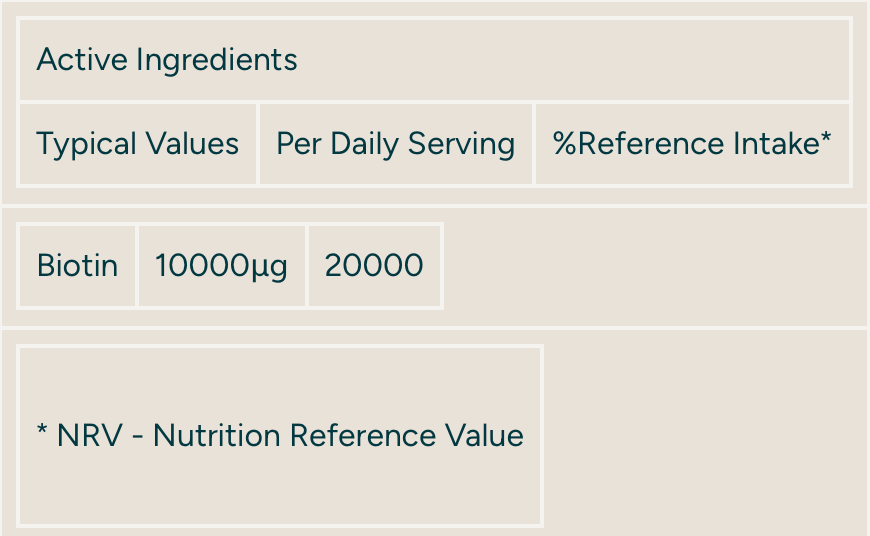Screen dimensions: 870x536
Task: Click the µg unit after 10000
Action: (268, 268)
